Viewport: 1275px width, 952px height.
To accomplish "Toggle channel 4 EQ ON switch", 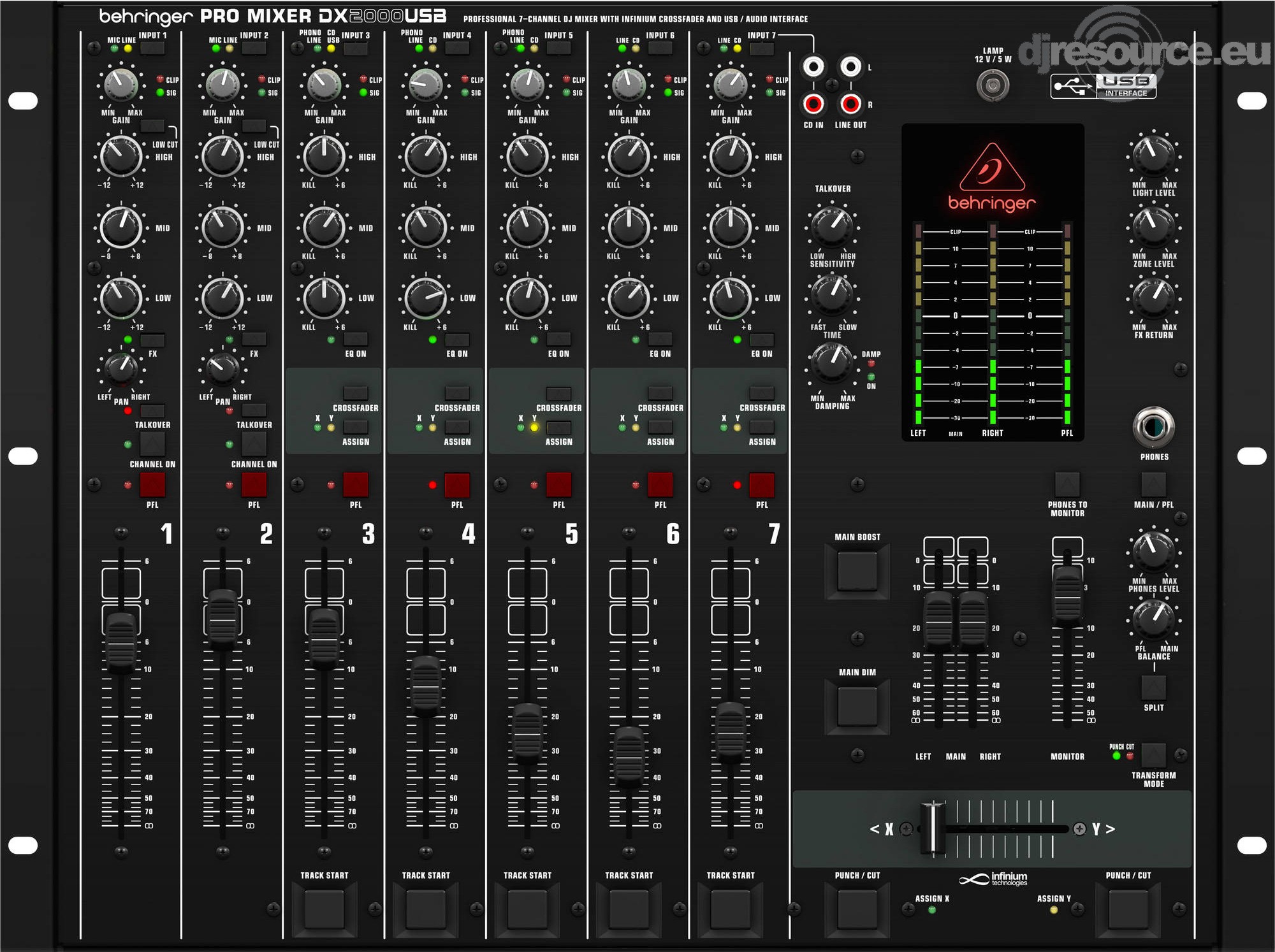I will click(x=457, y=340).
